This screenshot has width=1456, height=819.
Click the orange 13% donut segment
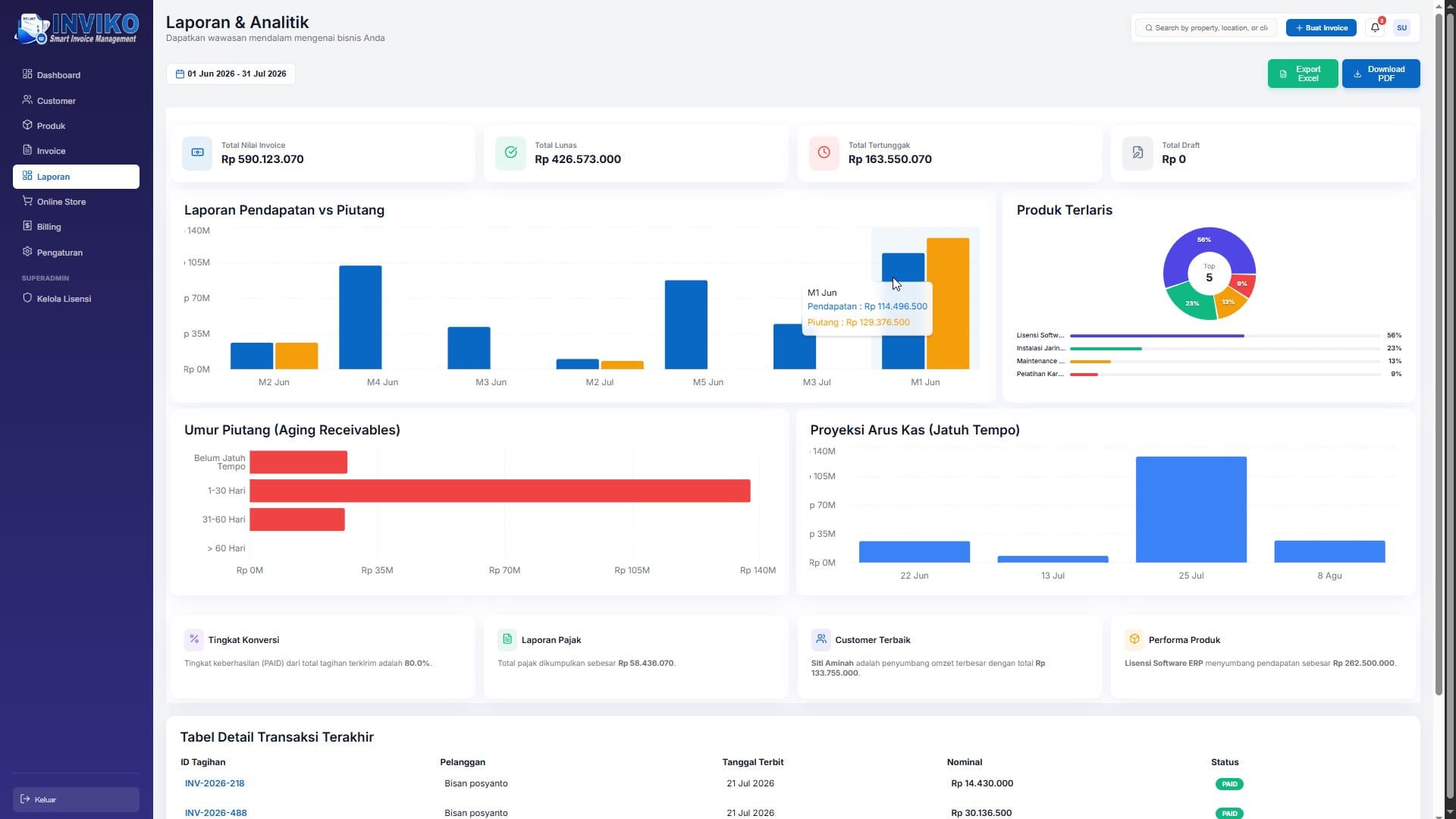pyautogui.click(x=1230, y=303)
